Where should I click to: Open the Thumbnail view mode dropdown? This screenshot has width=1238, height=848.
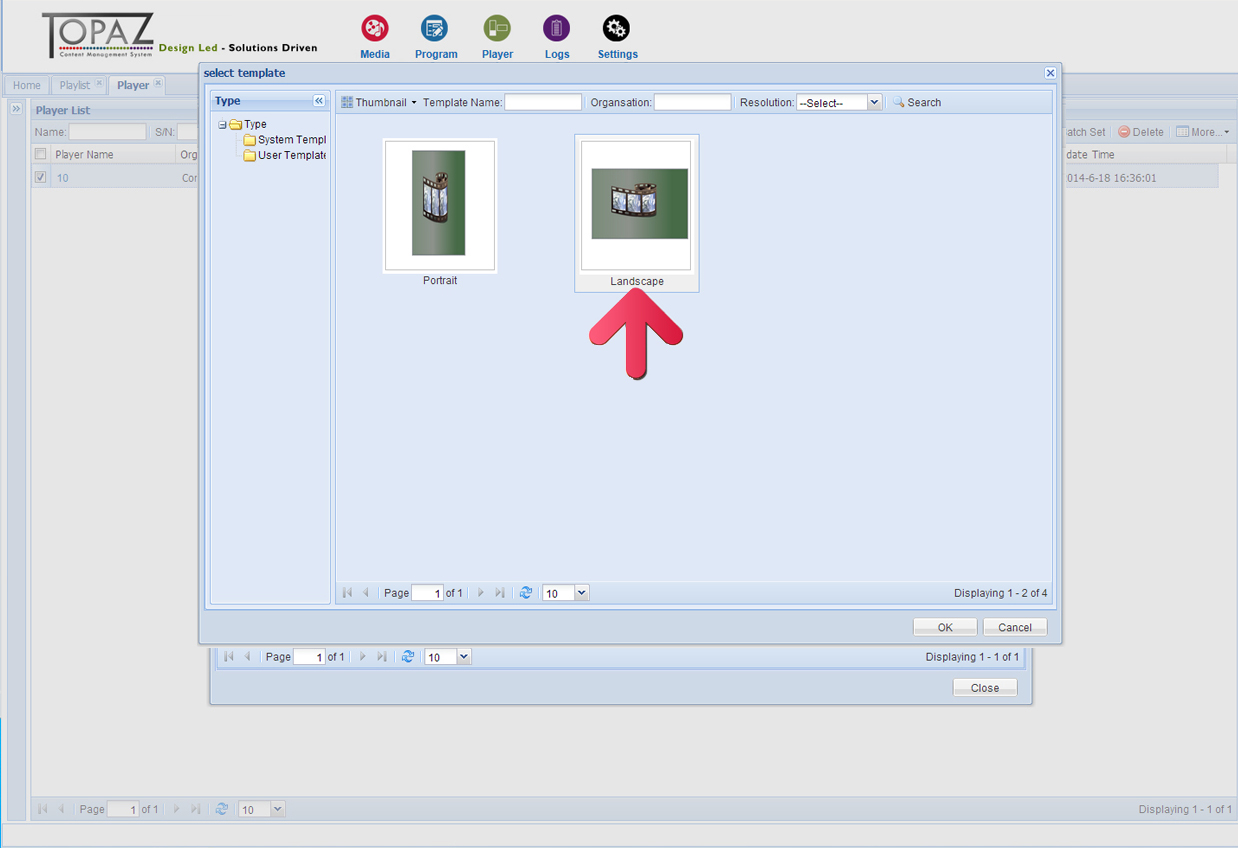coord(379,102)
